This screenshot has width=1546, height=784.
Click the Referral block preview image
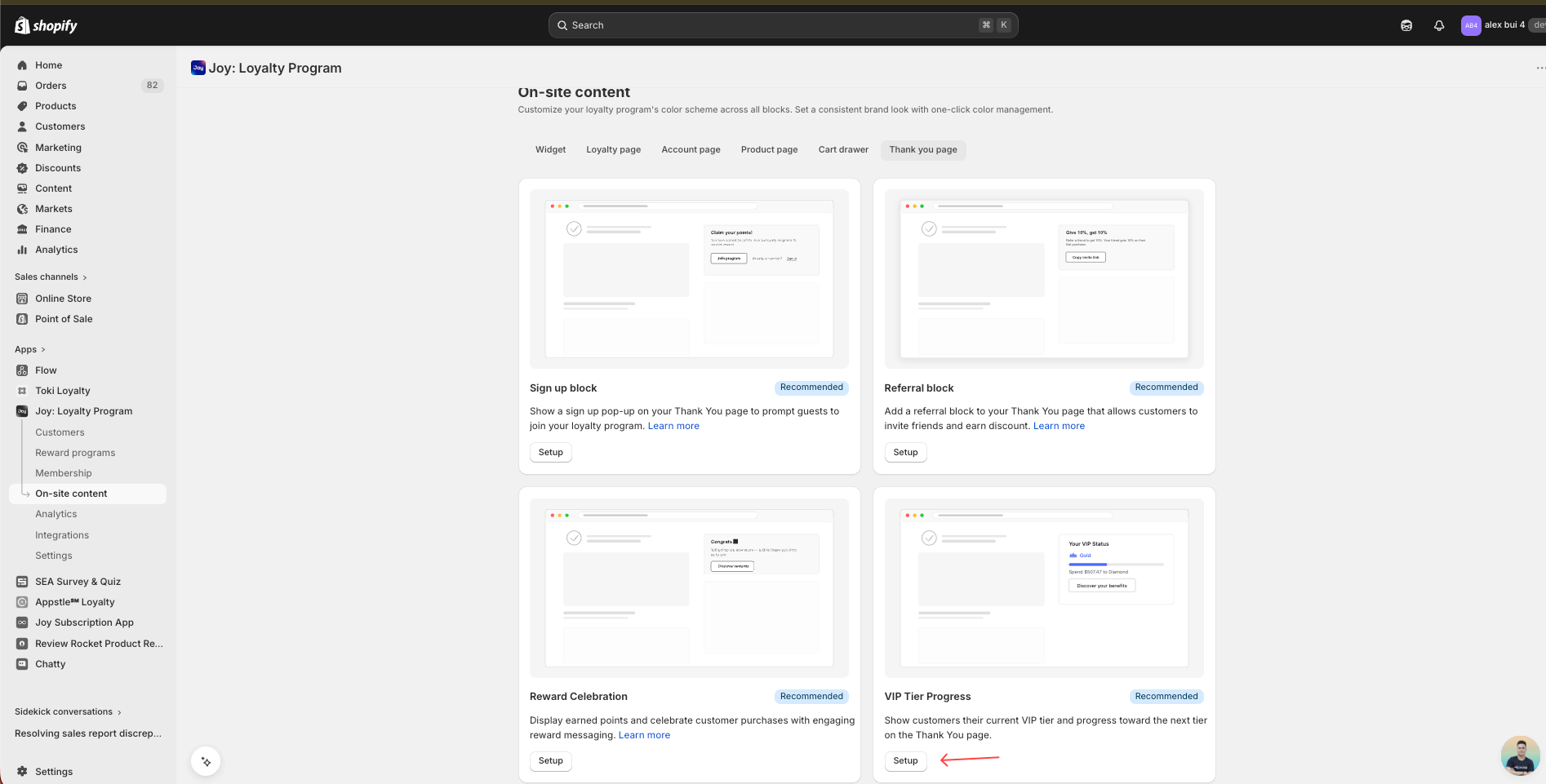pos(1044,279)
